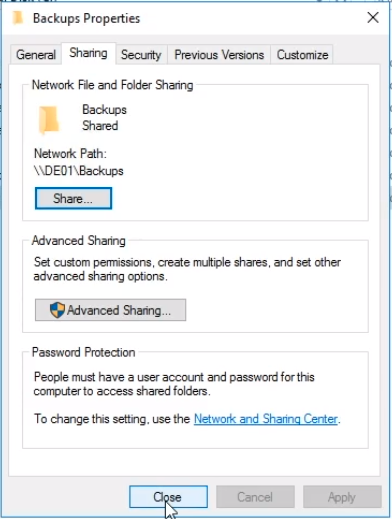This screenshot has height=519, width=392.
Task: Click the Network File and Folder Sharing heading
Action: coord(112,85)
